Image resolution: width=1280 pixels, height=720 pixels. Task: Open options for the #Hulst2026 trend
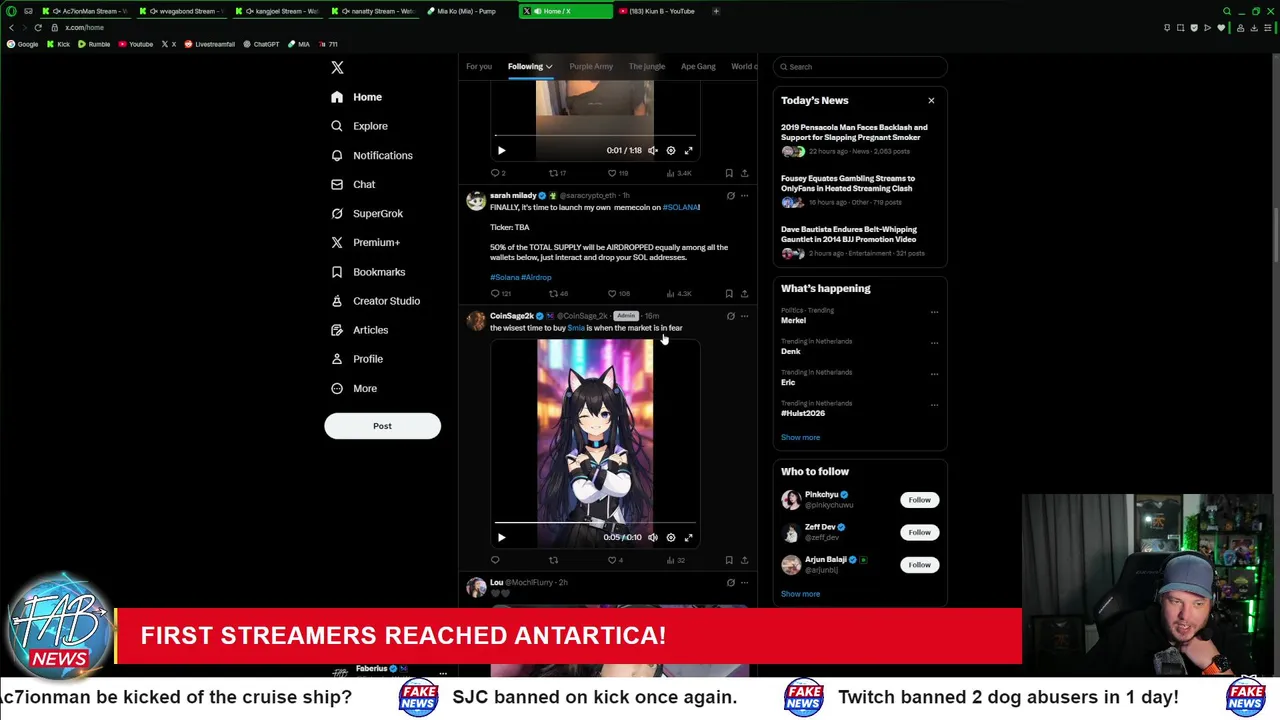pos(934,404)
